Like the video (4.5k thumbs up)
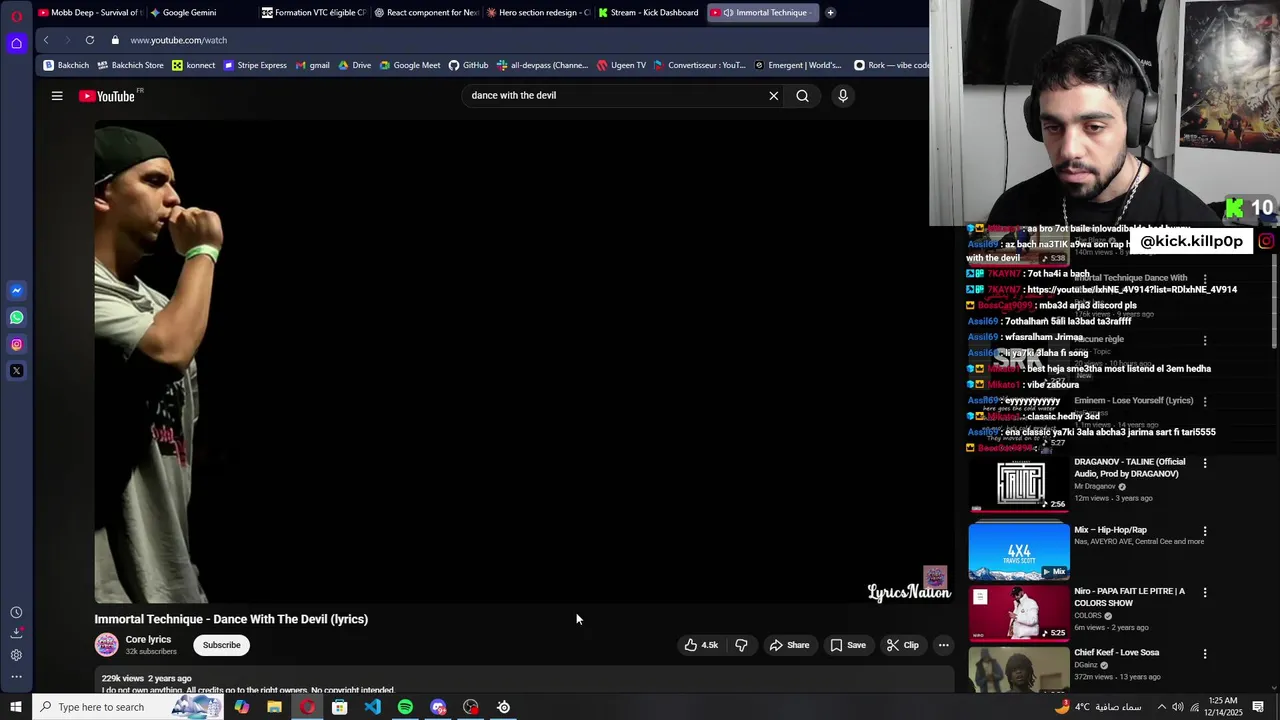1280x720 pixels. tap(701, 645)
